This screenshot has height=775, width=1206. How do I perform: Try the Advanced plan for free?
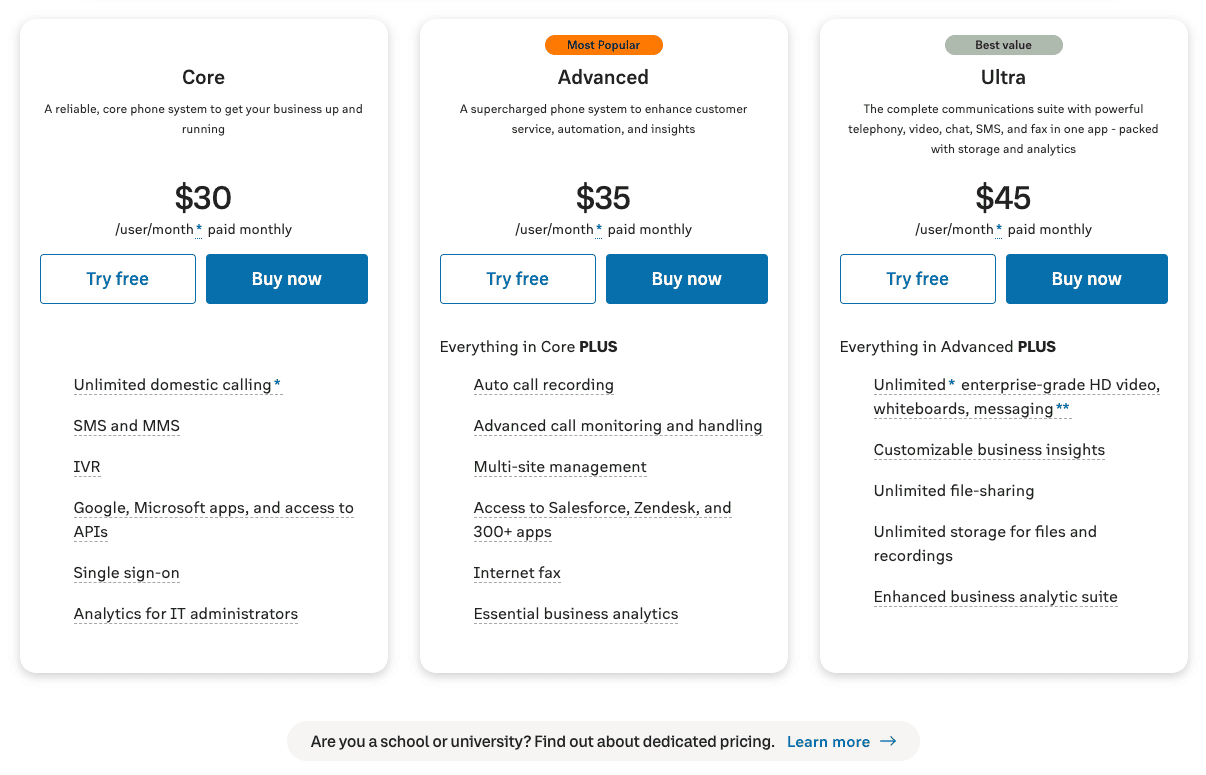pyautogui.click(x=518, y=279)
